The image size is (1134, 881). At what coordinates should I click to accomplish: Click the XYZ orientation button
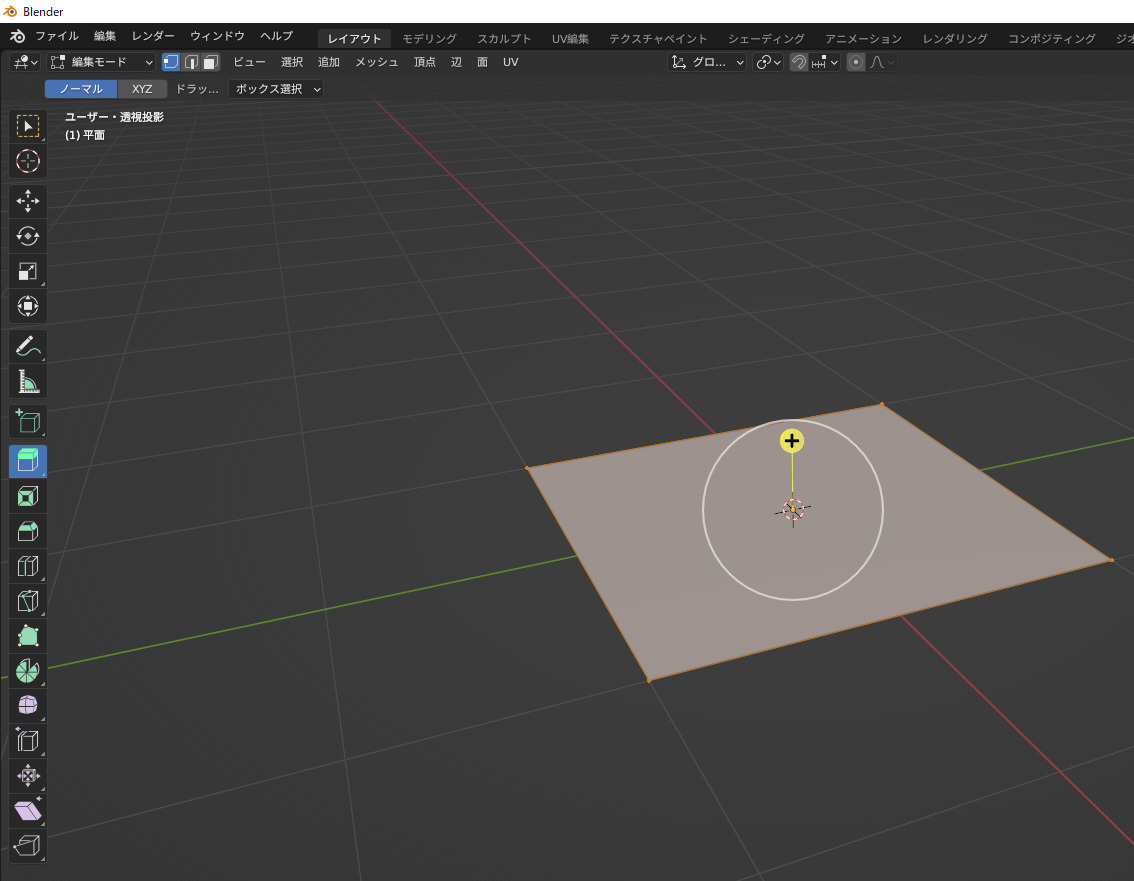pos(142,89)
